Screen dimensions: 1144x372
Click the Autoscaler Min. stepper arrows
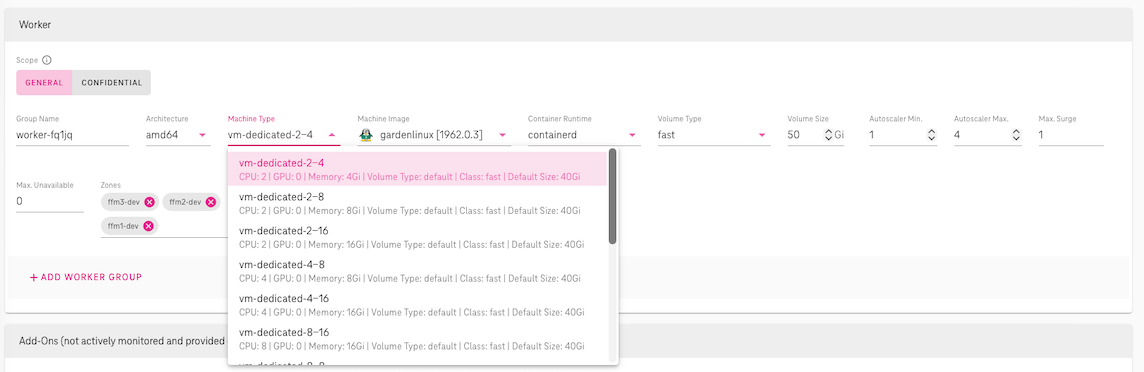[x=931, y=135]
